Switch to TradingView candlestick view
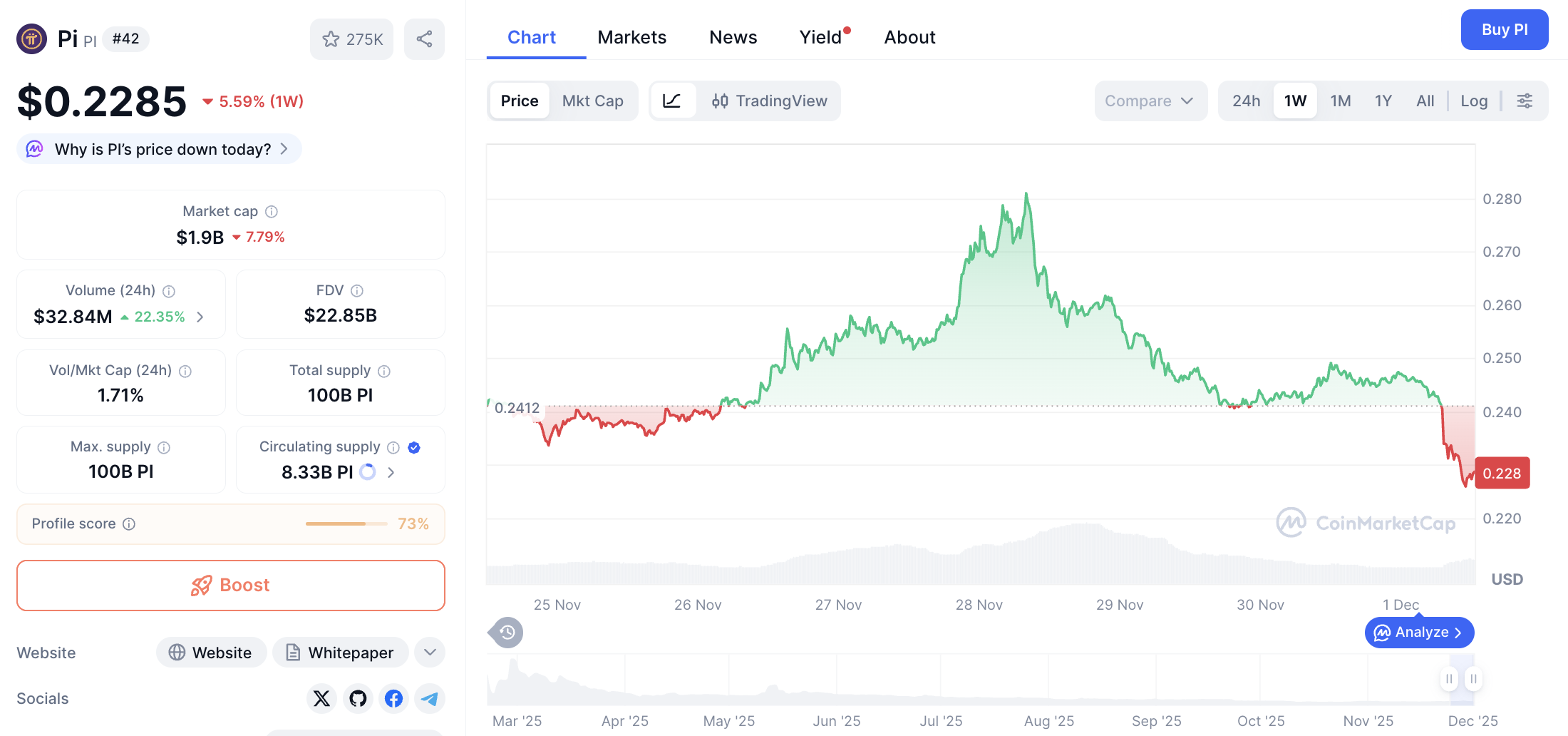 pos(768,101)
